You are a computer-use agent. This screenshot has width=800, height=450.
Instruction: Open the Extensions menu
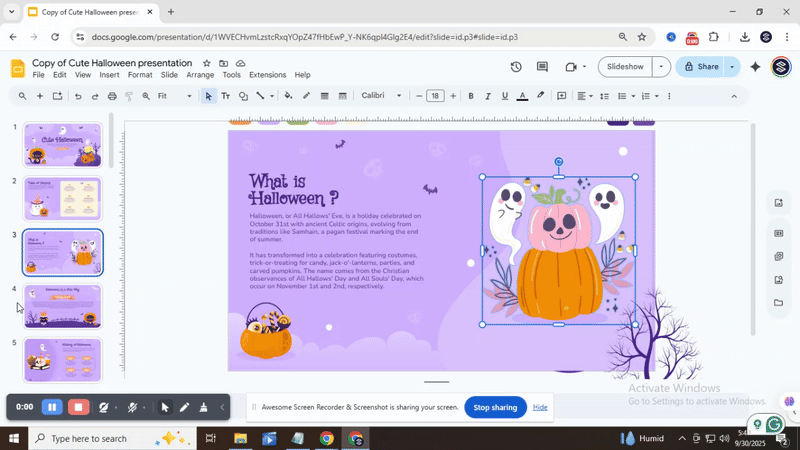point(267,75)
